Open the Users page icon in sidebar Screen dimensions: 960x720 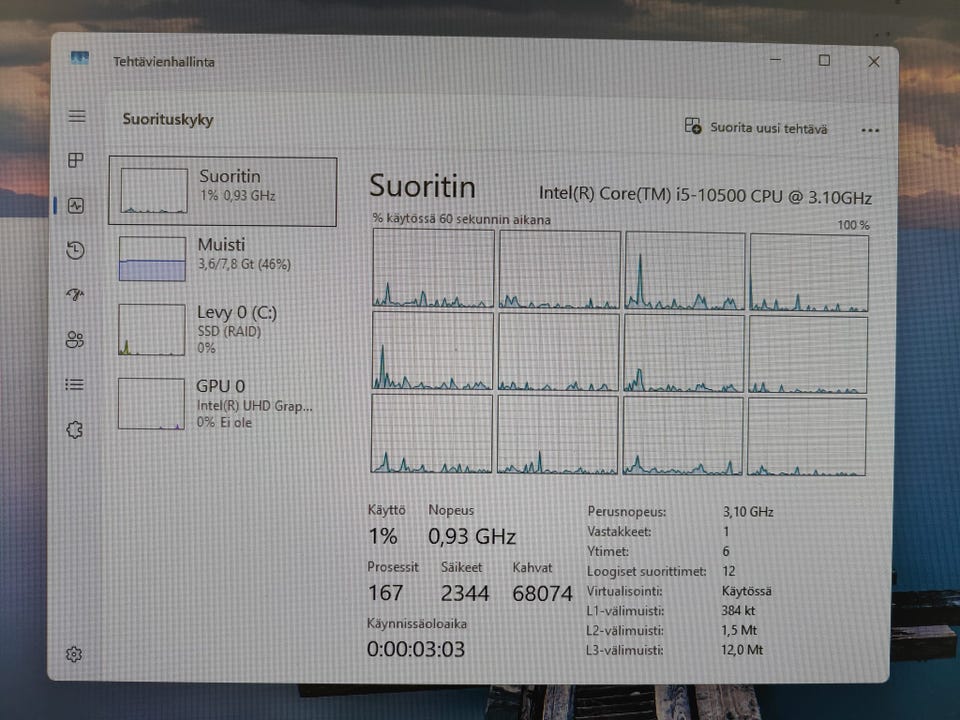point(75,339)
